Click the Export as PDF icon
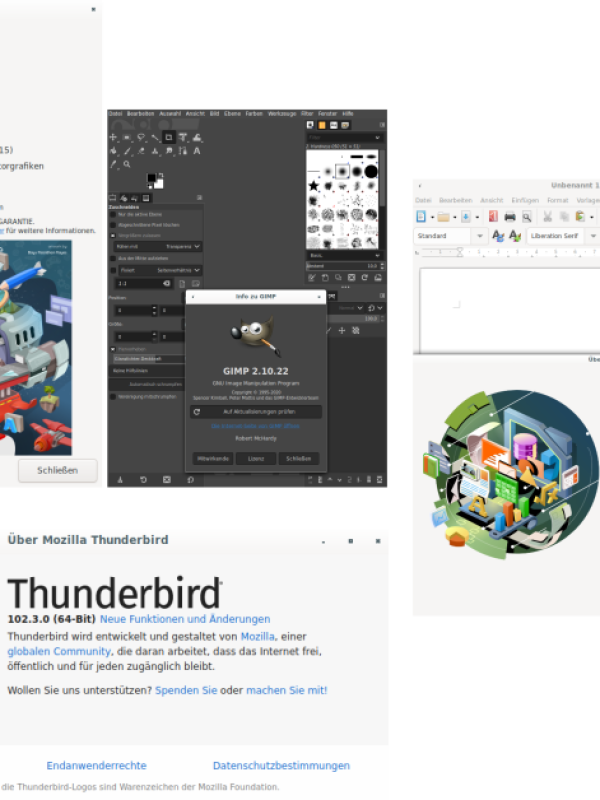The height and width of the screenshot is (800, 600). pos(494,216)
